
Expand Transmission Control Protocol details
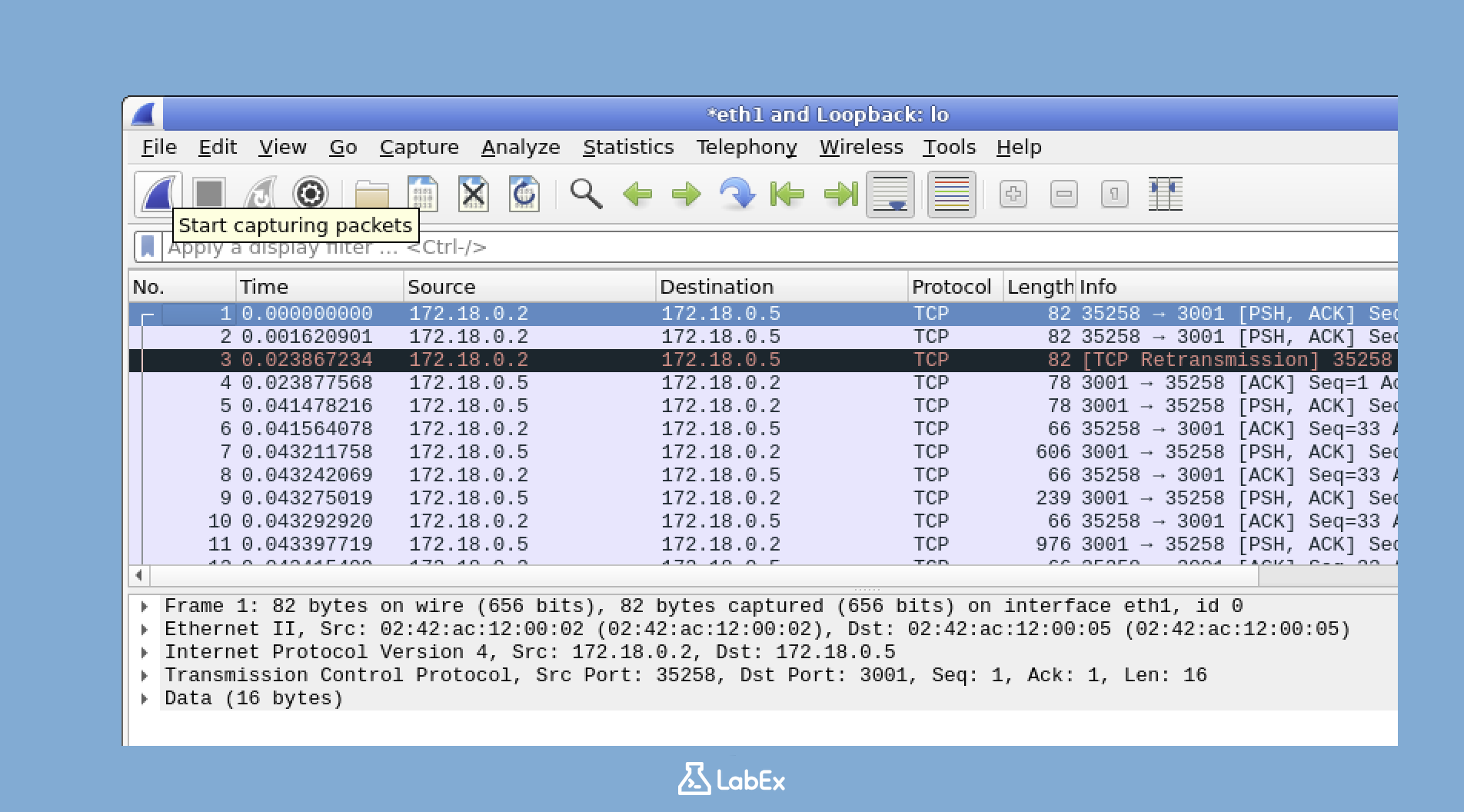[144, 675]
